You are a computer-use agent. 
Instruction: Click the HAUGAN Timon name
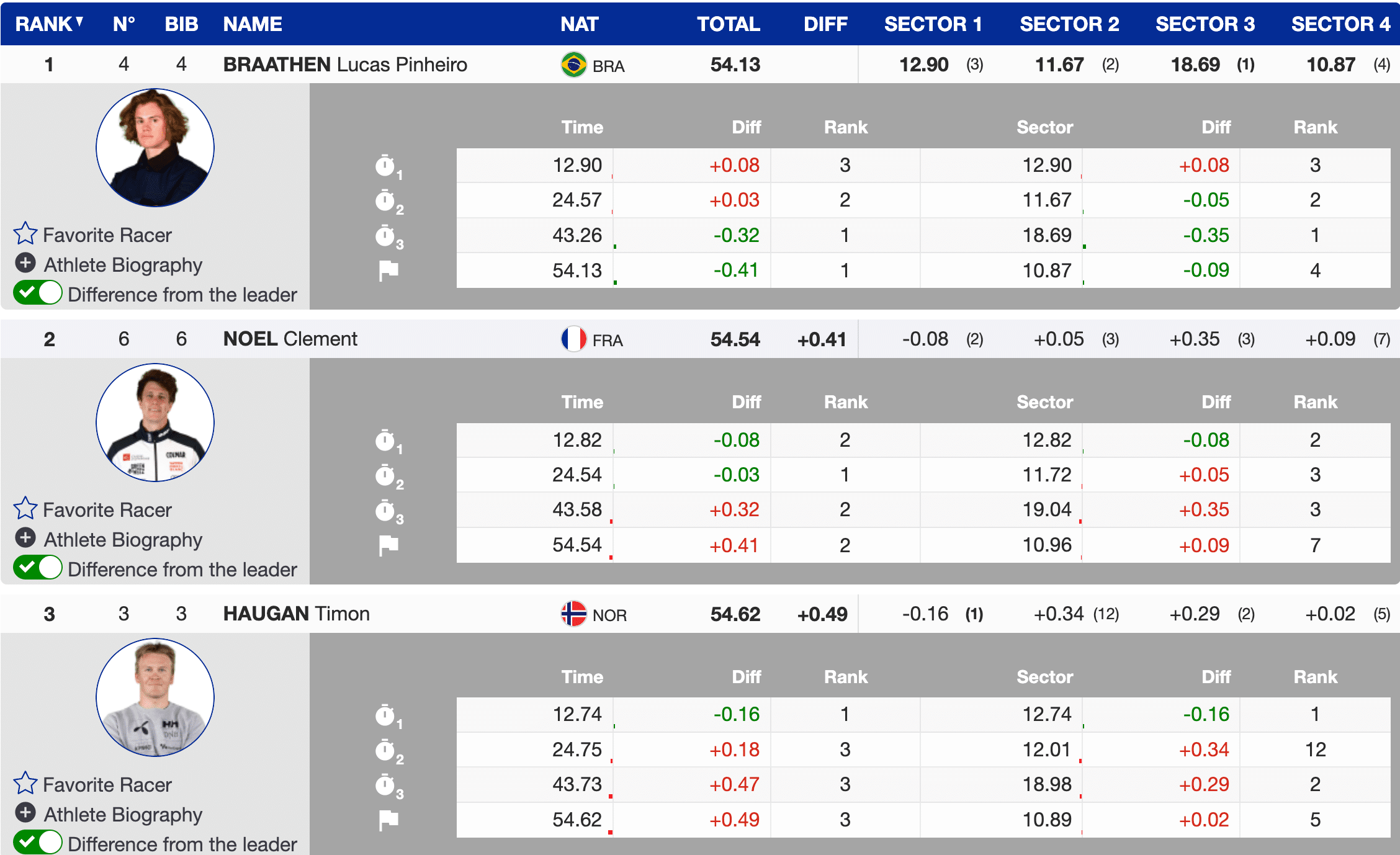[296, 614]
